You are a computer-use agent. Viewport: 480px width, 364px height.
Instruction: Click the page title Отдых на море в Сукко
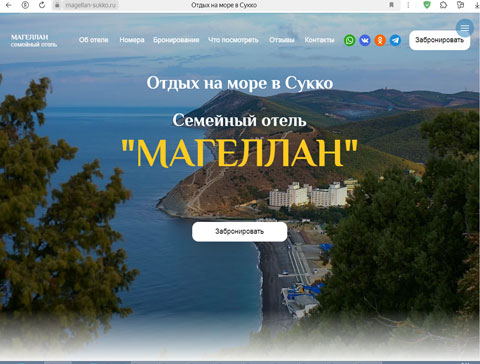224,5
